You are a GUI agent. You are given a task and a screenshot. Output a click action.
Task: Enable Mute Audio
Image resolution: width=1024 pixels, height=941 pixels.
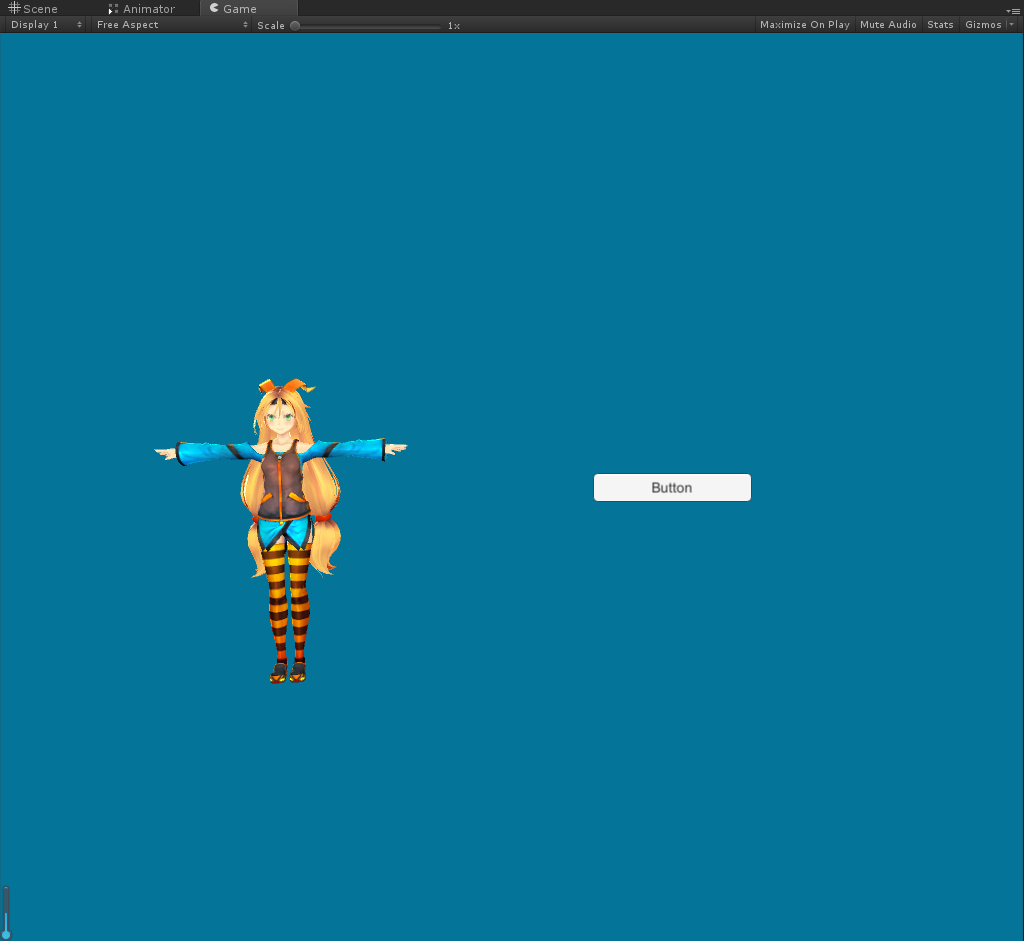click(x=888, y=25)
